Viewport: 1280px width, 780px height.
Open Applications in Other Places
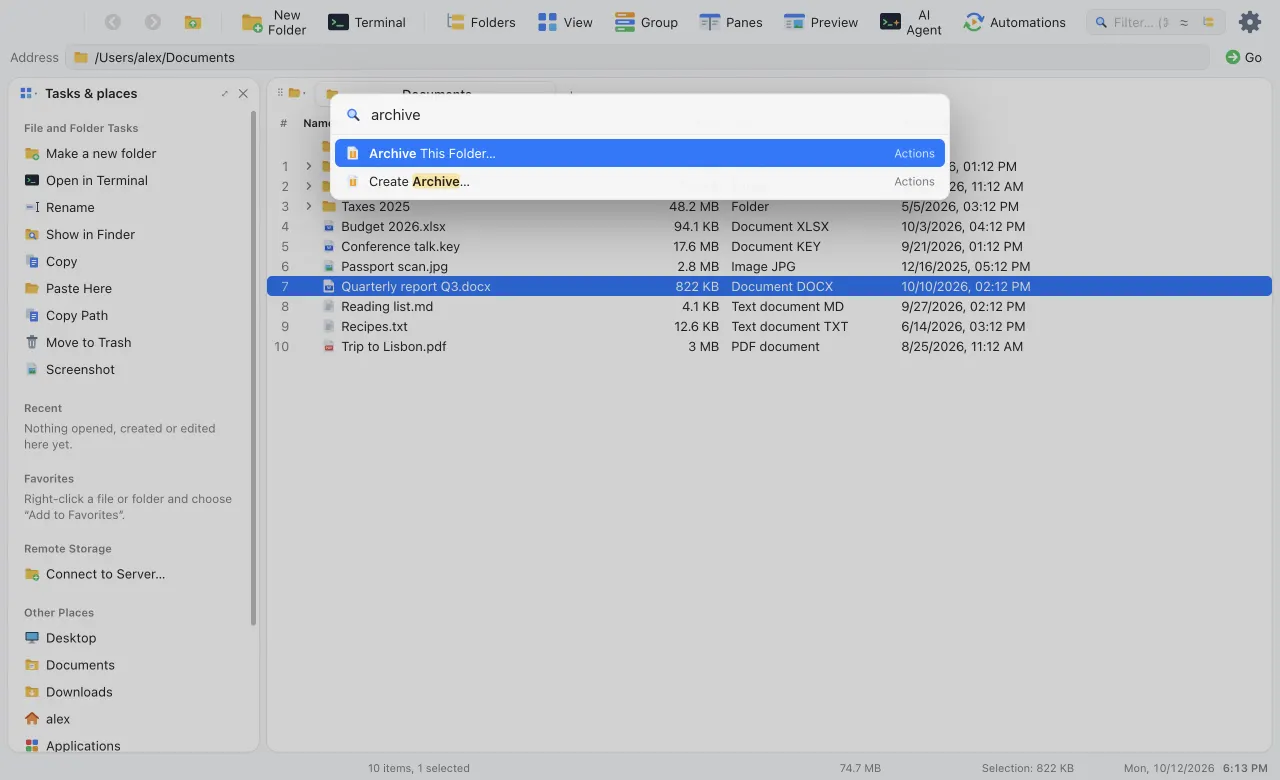pyautogui.click(x=72, y=746)
